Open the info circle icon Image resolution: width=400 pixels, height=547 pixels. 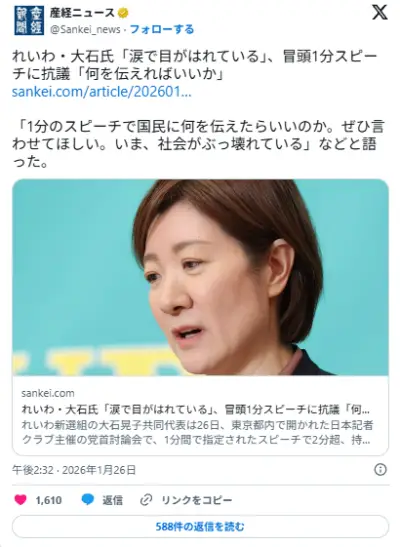(x=380, y=470)
